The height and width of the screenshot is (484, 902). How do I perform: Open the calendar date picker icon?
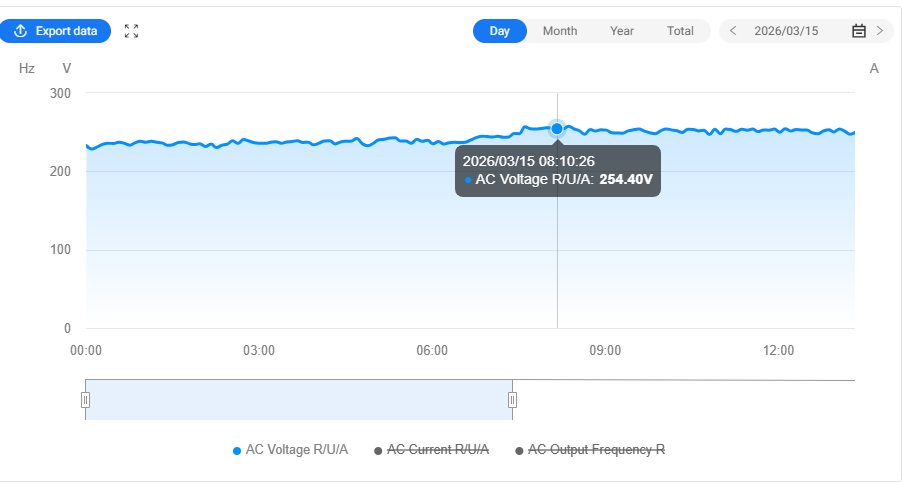coord(858,31)
